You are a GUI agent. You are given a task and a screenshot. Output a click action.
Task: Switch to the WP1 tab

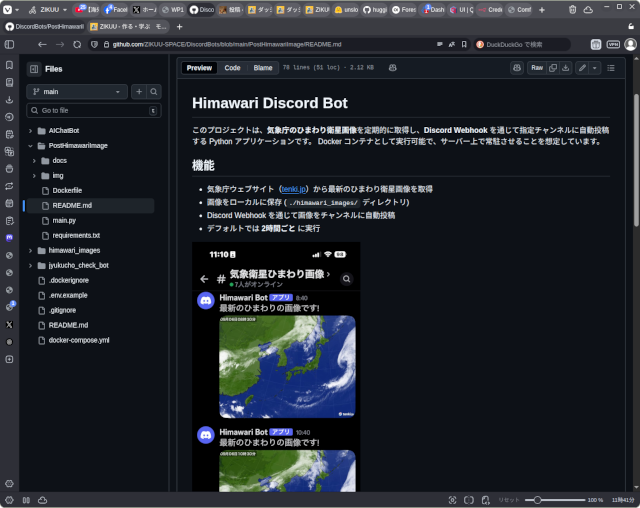coord(172,10)
